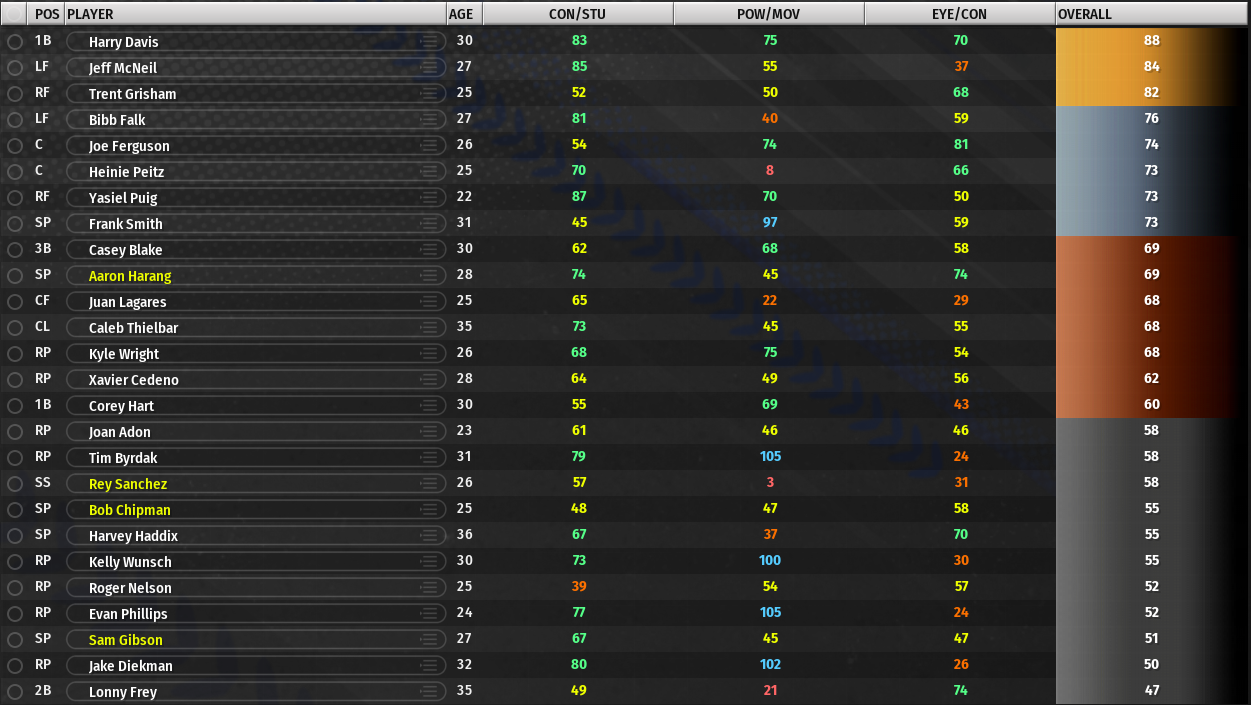This screenshot has width=1251, height=705.
Task: Select the radio button for Lonny Frey
Action: point(14,692)
